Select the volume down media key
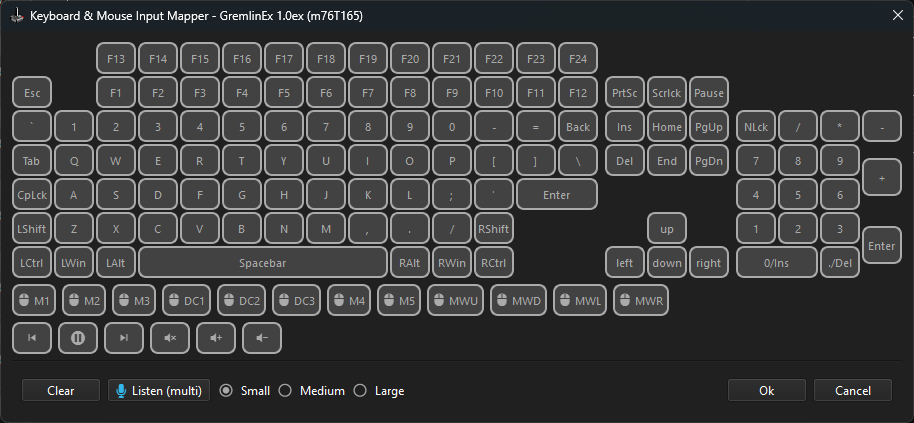The height and width of the screenshot is (423, 914). [x=262, y=338]
